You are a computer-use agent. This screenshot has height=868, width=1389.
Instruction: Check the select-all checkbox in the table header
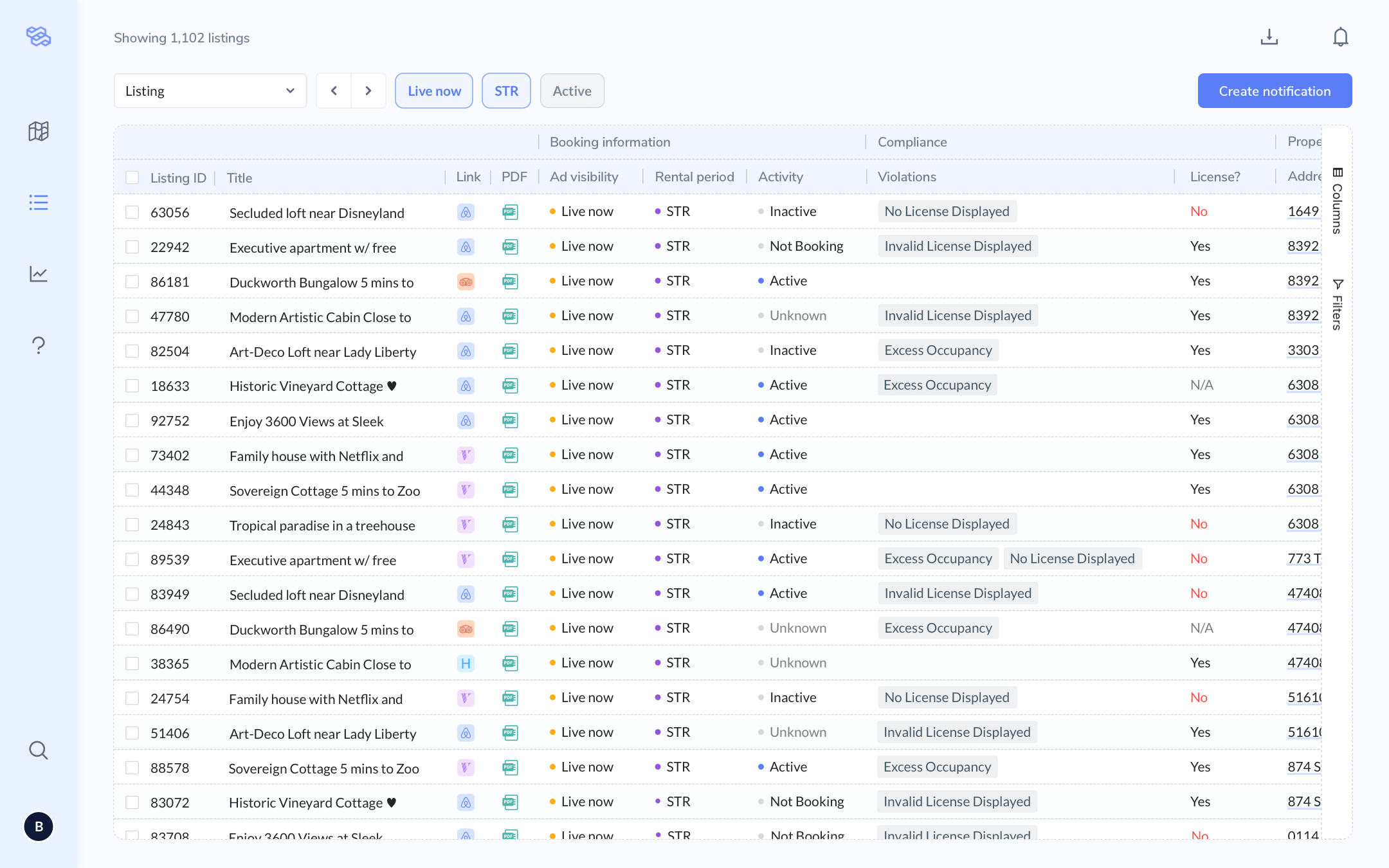(x=132, y=177)
